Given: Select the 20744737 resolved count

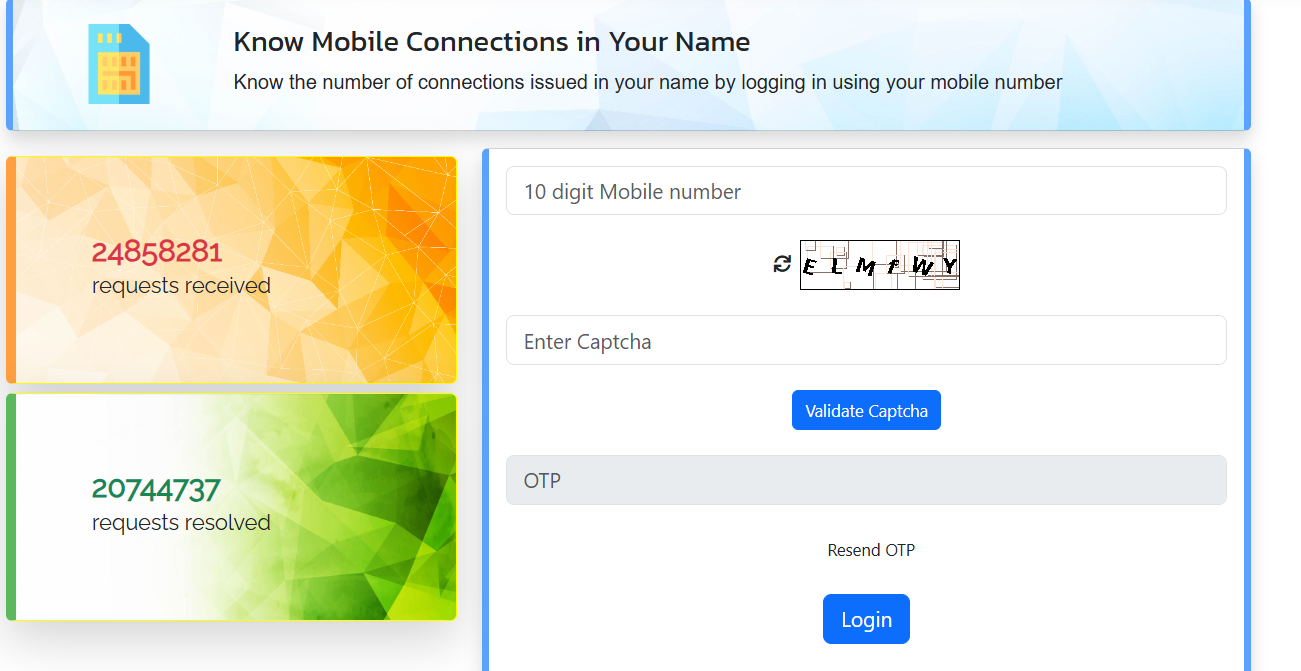Looking at the screenshot, I should pos(156,490).
